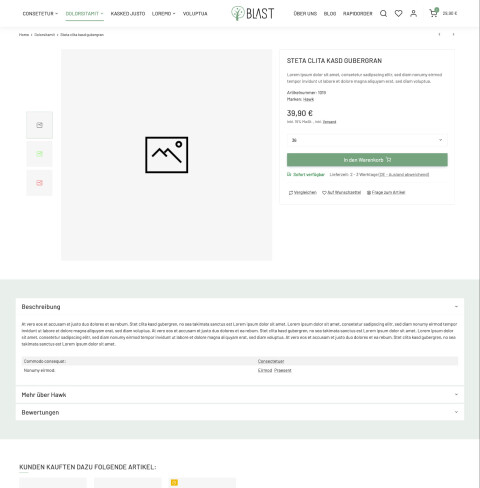Open the user account icon

pos(413,14)
